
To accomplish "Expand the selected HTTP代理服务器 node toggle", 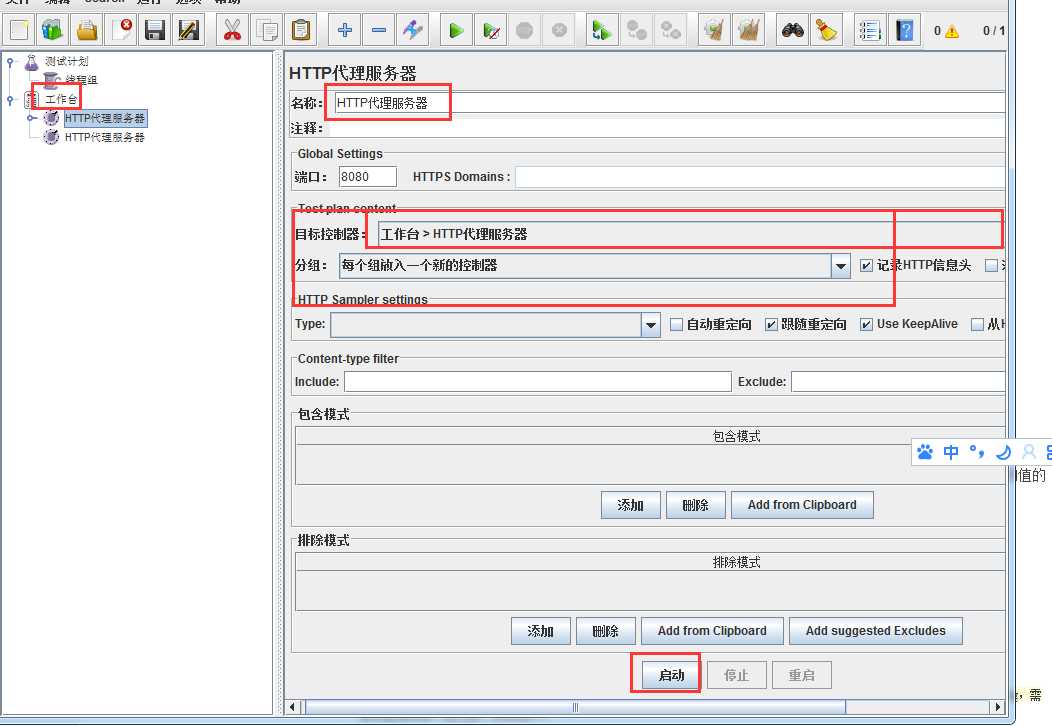I will point(31,118).
